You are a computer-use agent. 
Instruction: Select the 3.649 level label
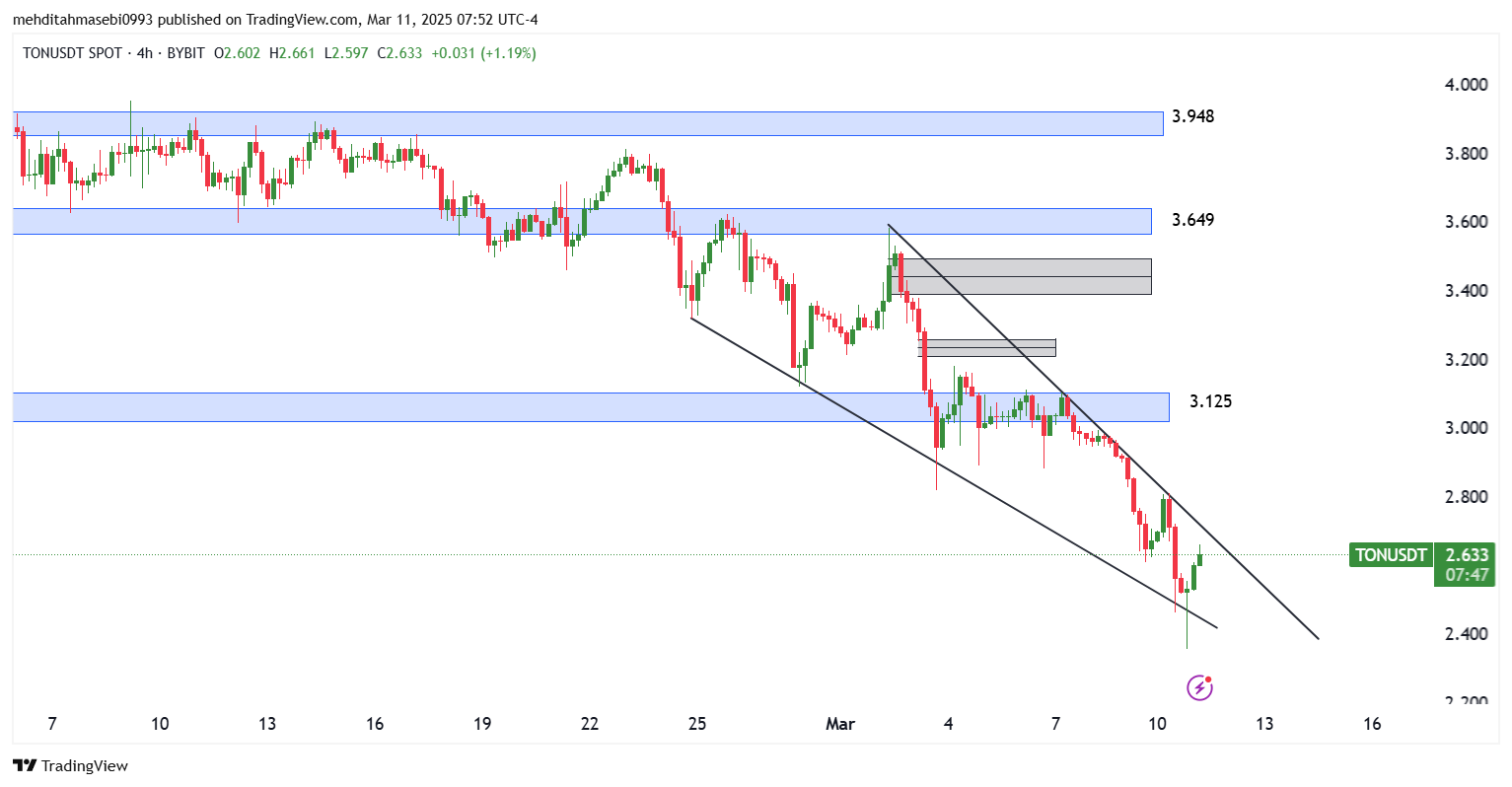(1193, 220)
